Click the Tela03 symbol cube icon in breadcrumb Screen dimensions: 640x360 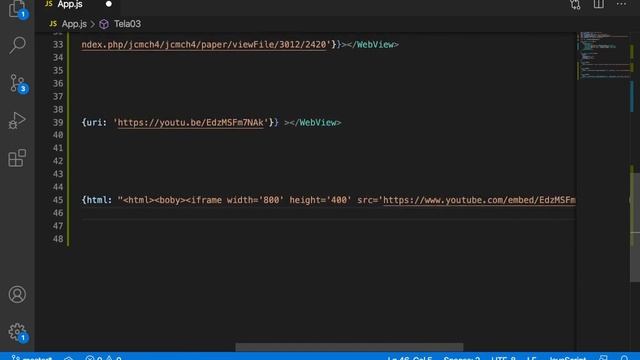point(104,24)
